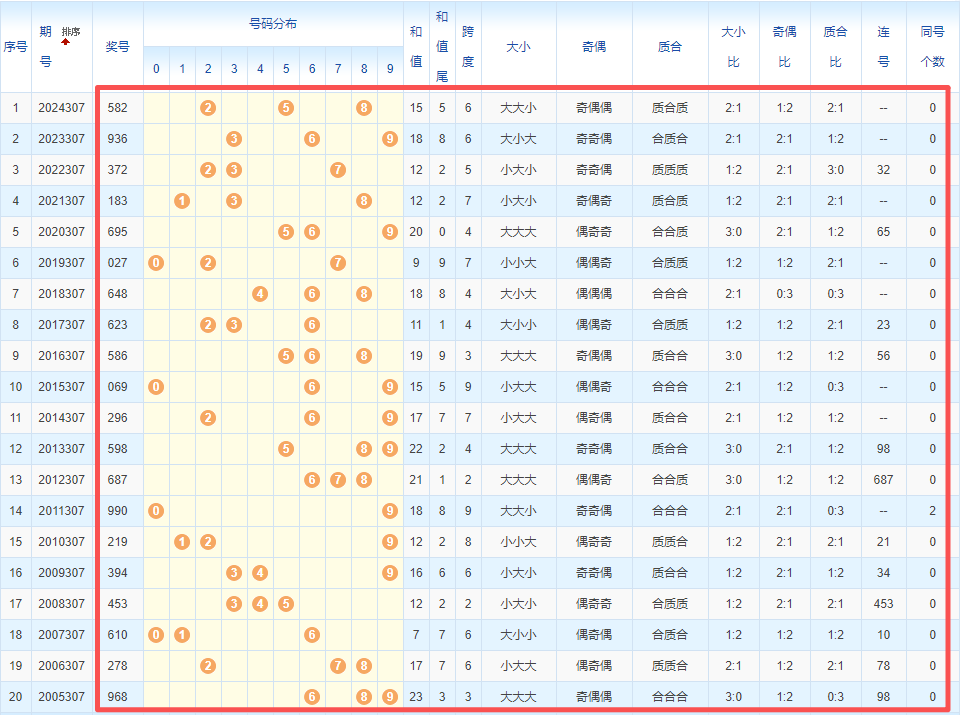Image resolution: width=960 pixels, height=715 pixels.
Task: Click the orange ball 4 in row 2018307
Action: click(260, 294)
